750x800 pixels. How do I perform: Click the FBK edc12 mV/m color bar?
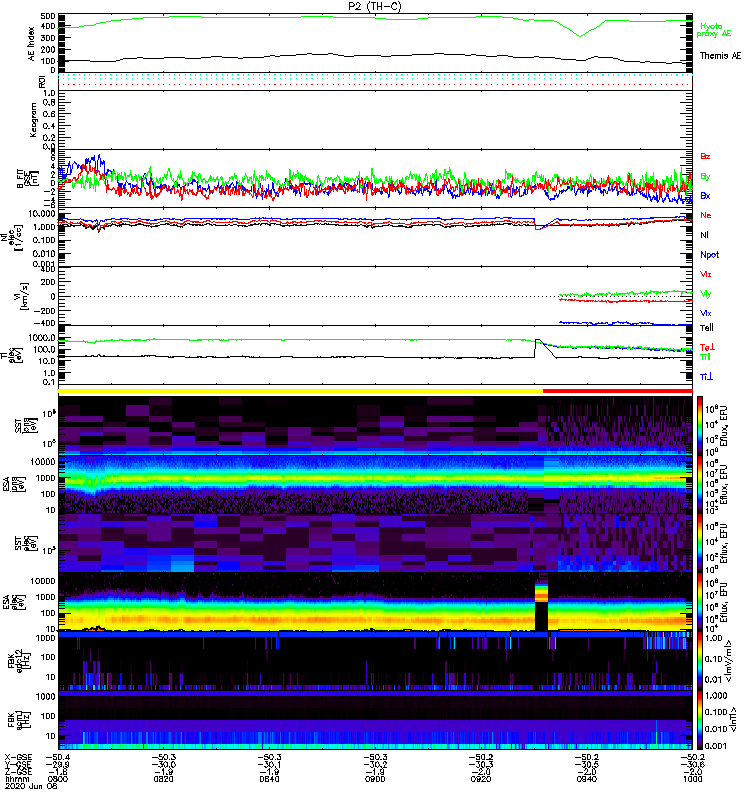700,660
